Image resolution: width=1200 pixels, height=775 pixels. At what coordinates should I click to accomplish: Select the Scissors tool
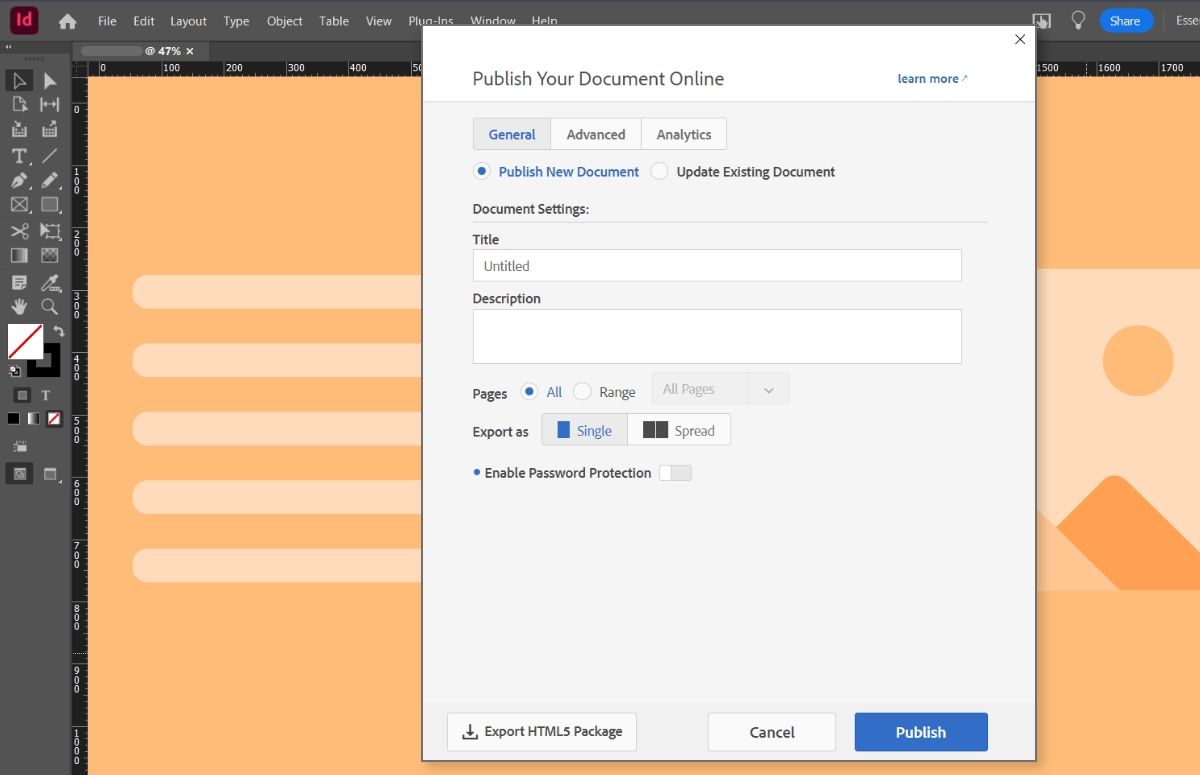[x=18, y=230]
